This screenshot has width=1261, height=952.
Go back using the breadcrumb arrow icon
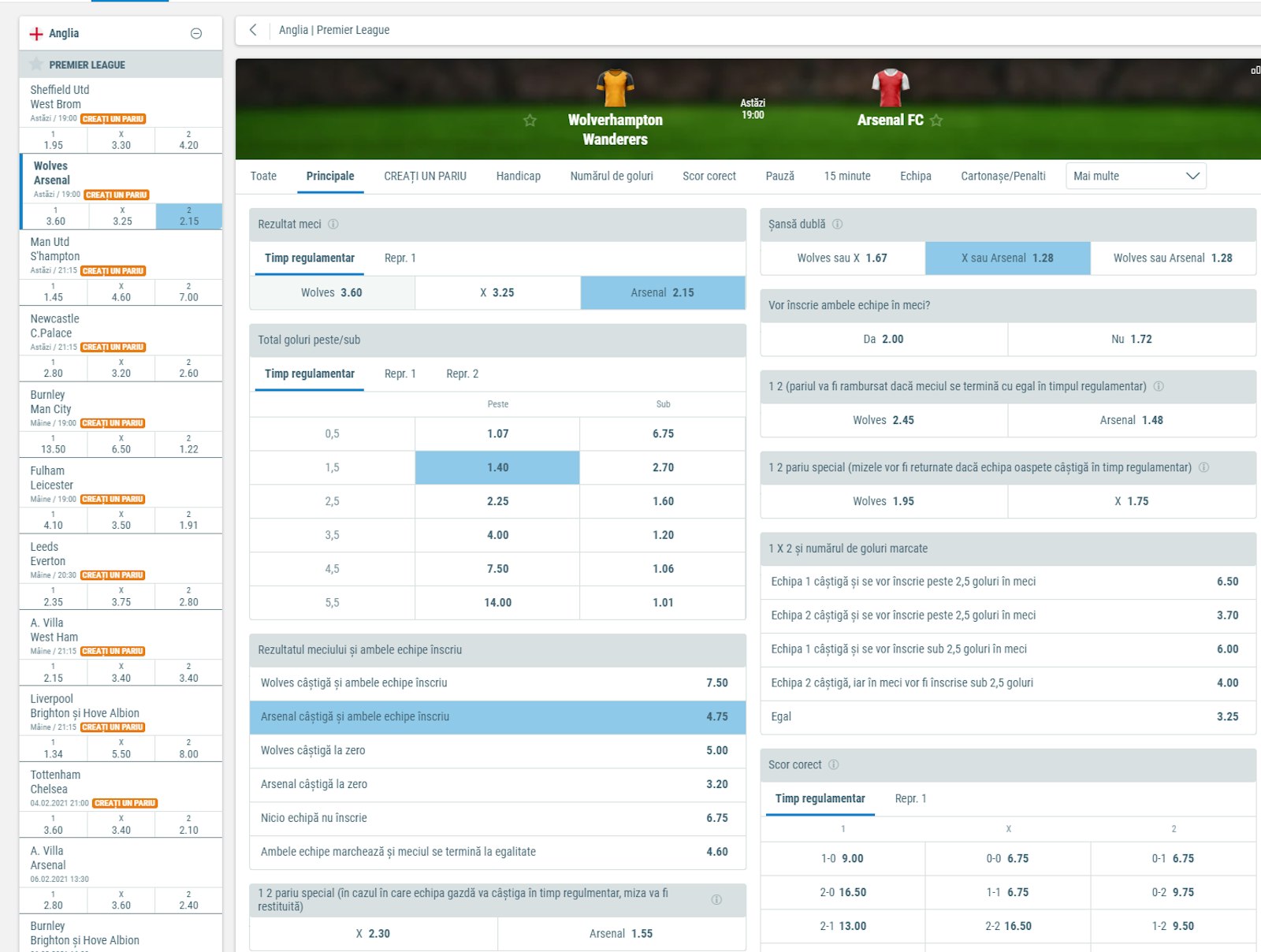(x=251, y=30)
